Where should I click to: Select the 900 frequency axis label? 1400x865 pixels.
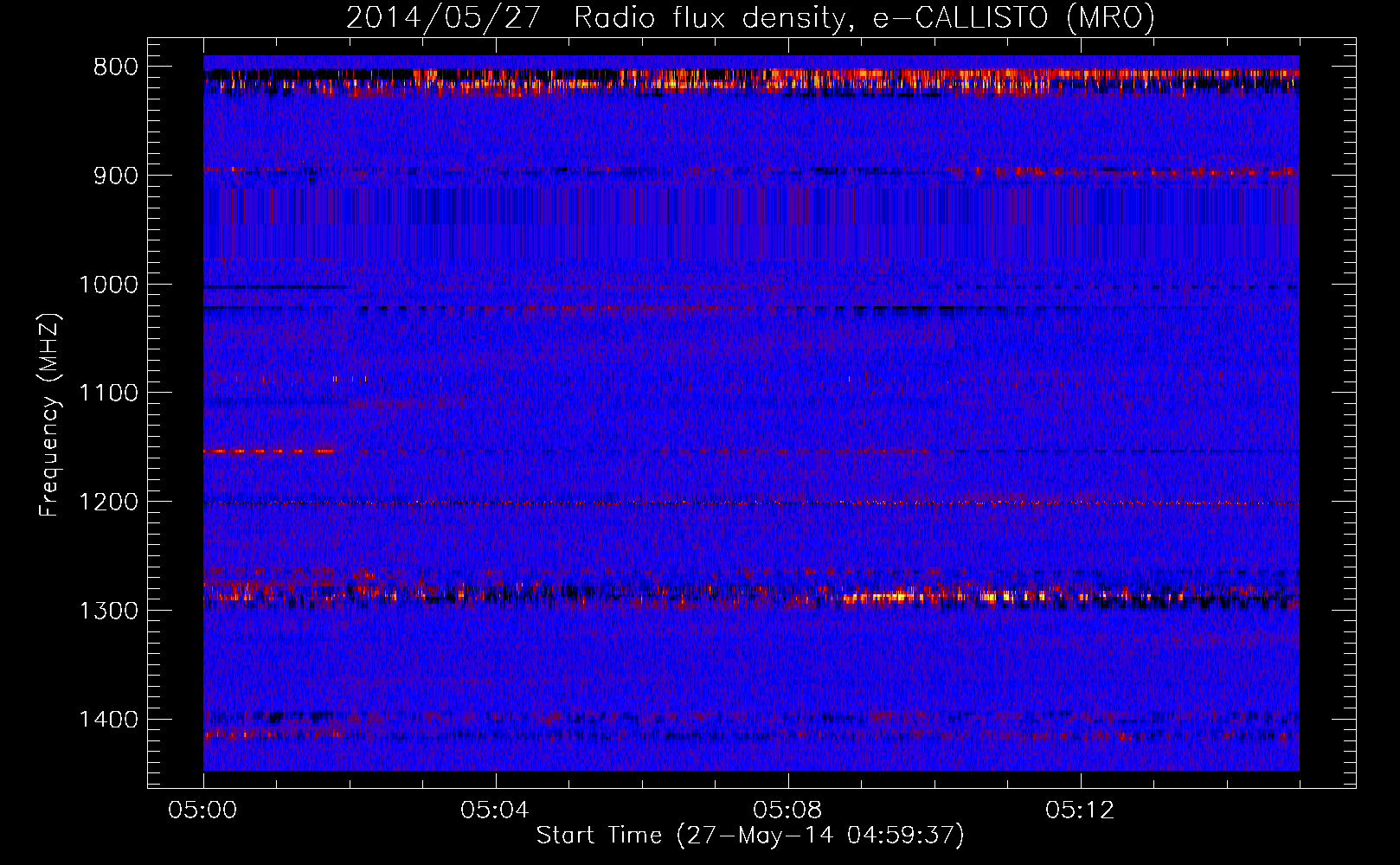point(116,176)
